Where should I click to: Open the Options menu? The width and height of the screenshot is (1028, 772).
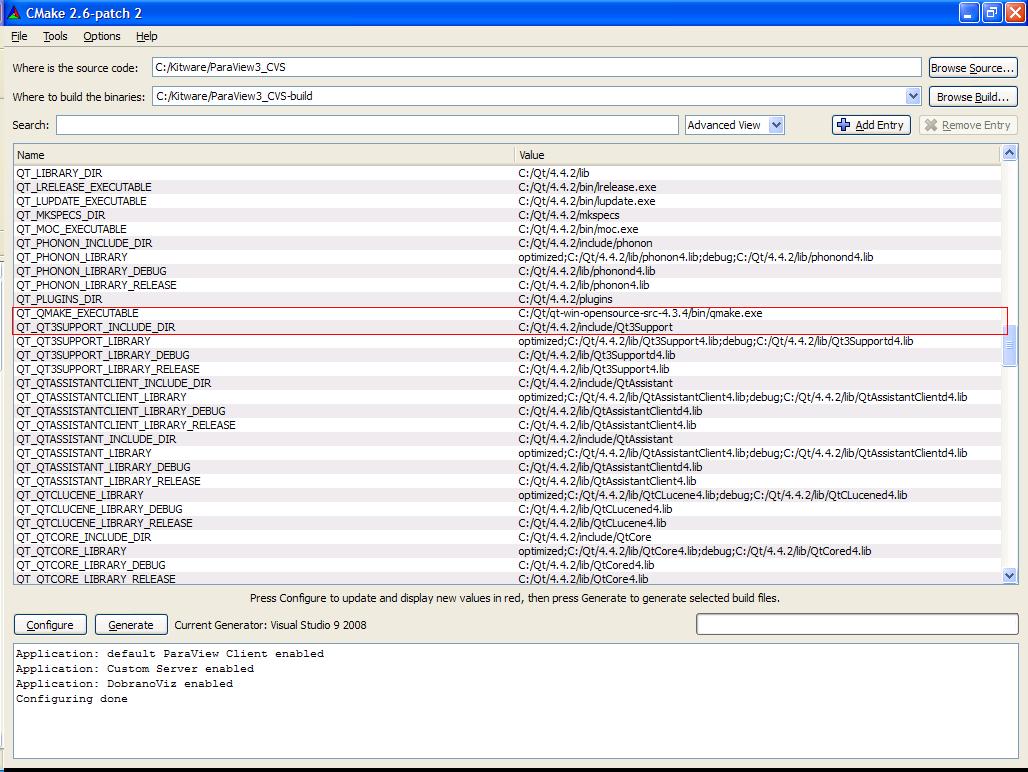point(102,36)
